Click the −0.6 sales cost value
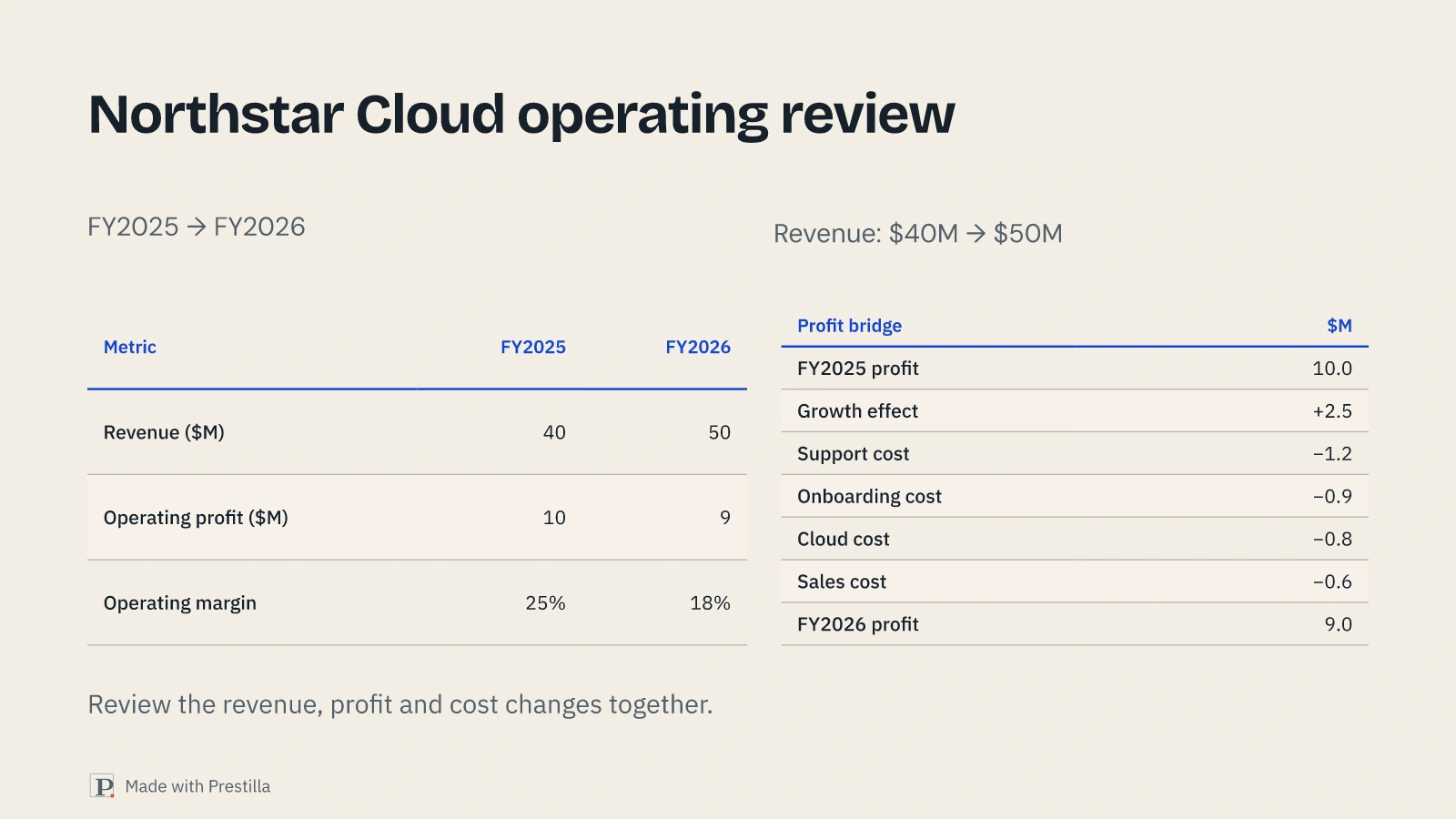The height and width of the screenshot is (819, 1456). point(1332,582)
